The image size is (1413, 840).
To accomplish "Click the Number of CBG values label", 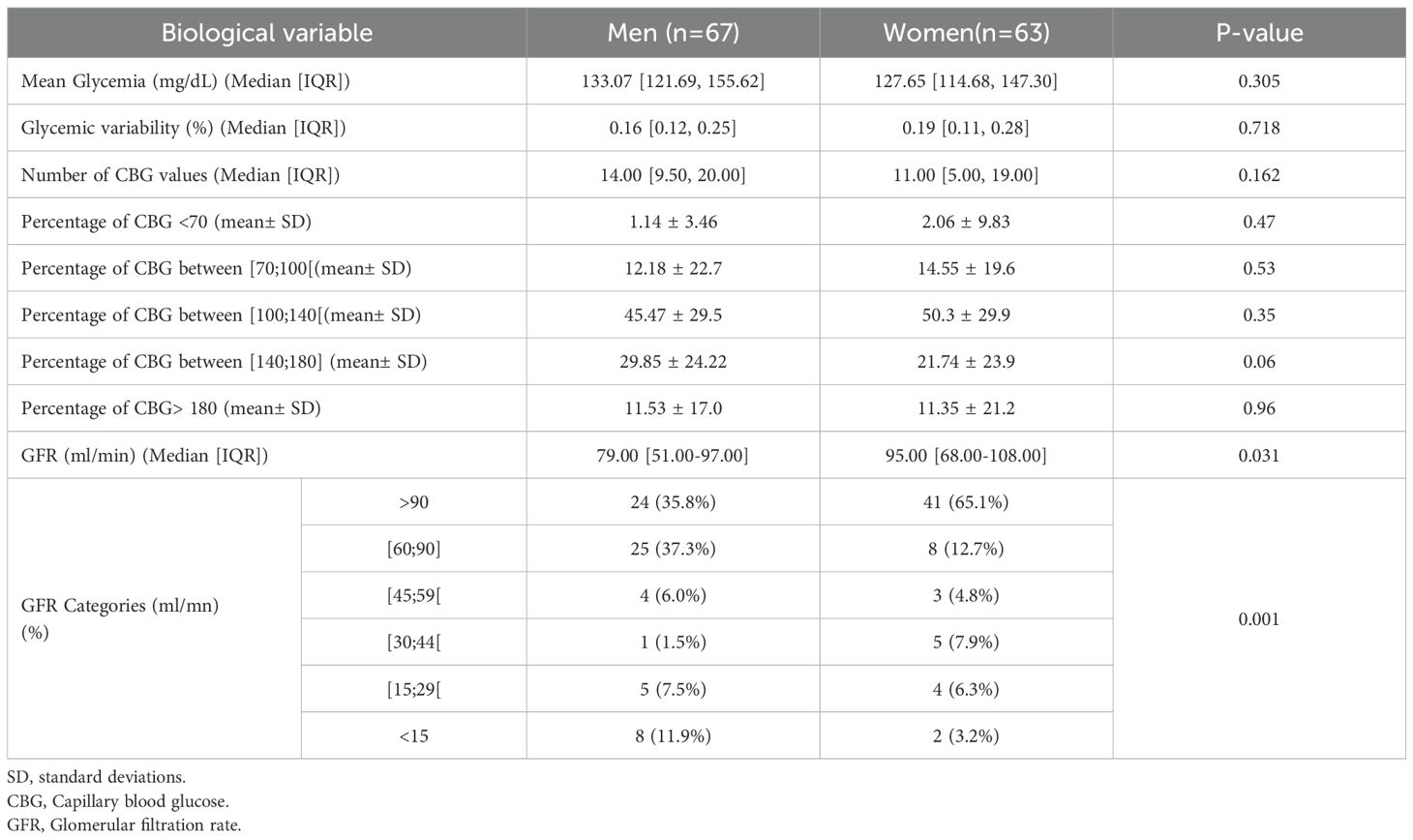I will 180,175.
